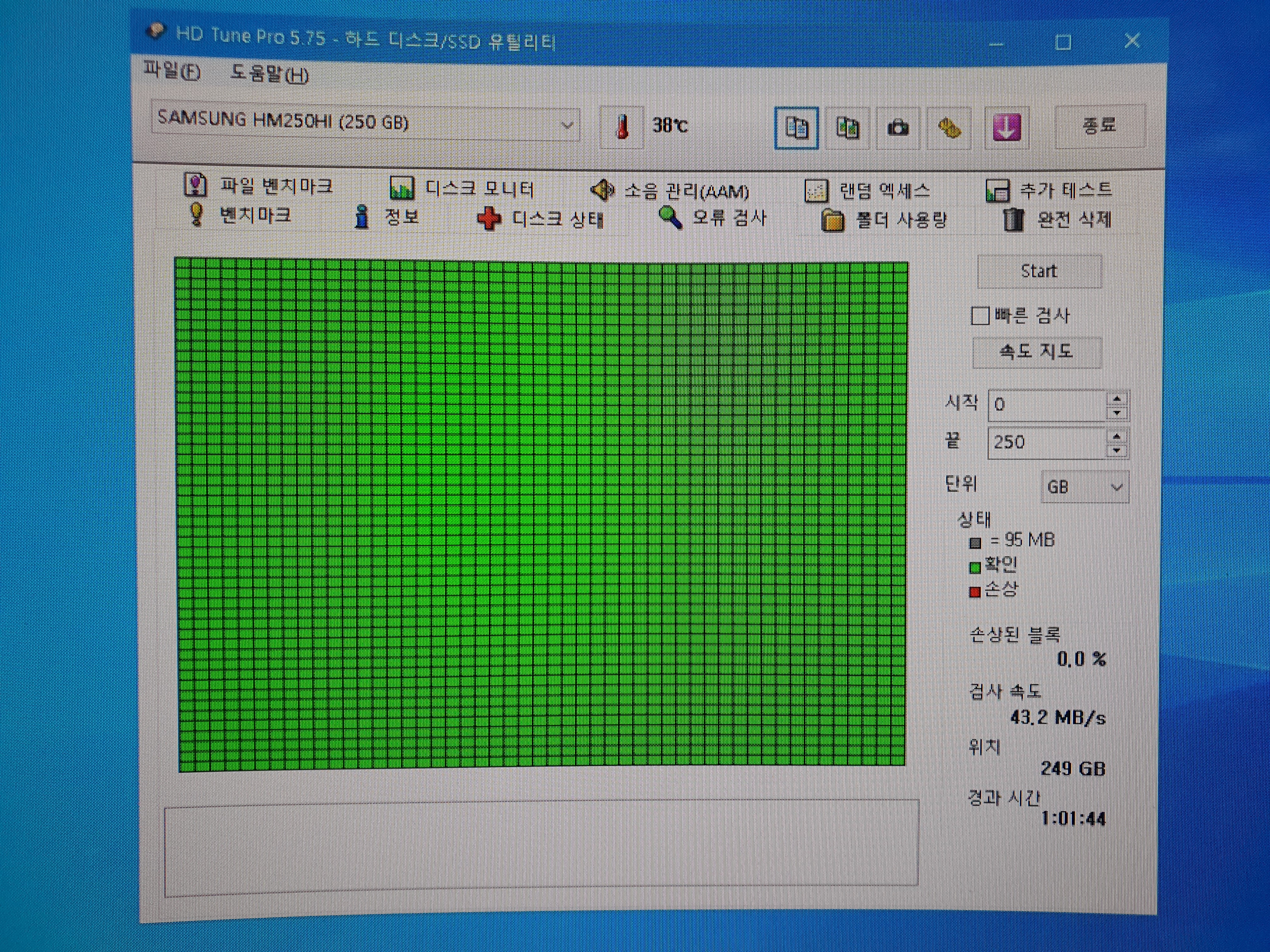Click the copy text to clipboard icon
Image resolution: width=1270 pixels, height=952 pixels.
point(796,127)
